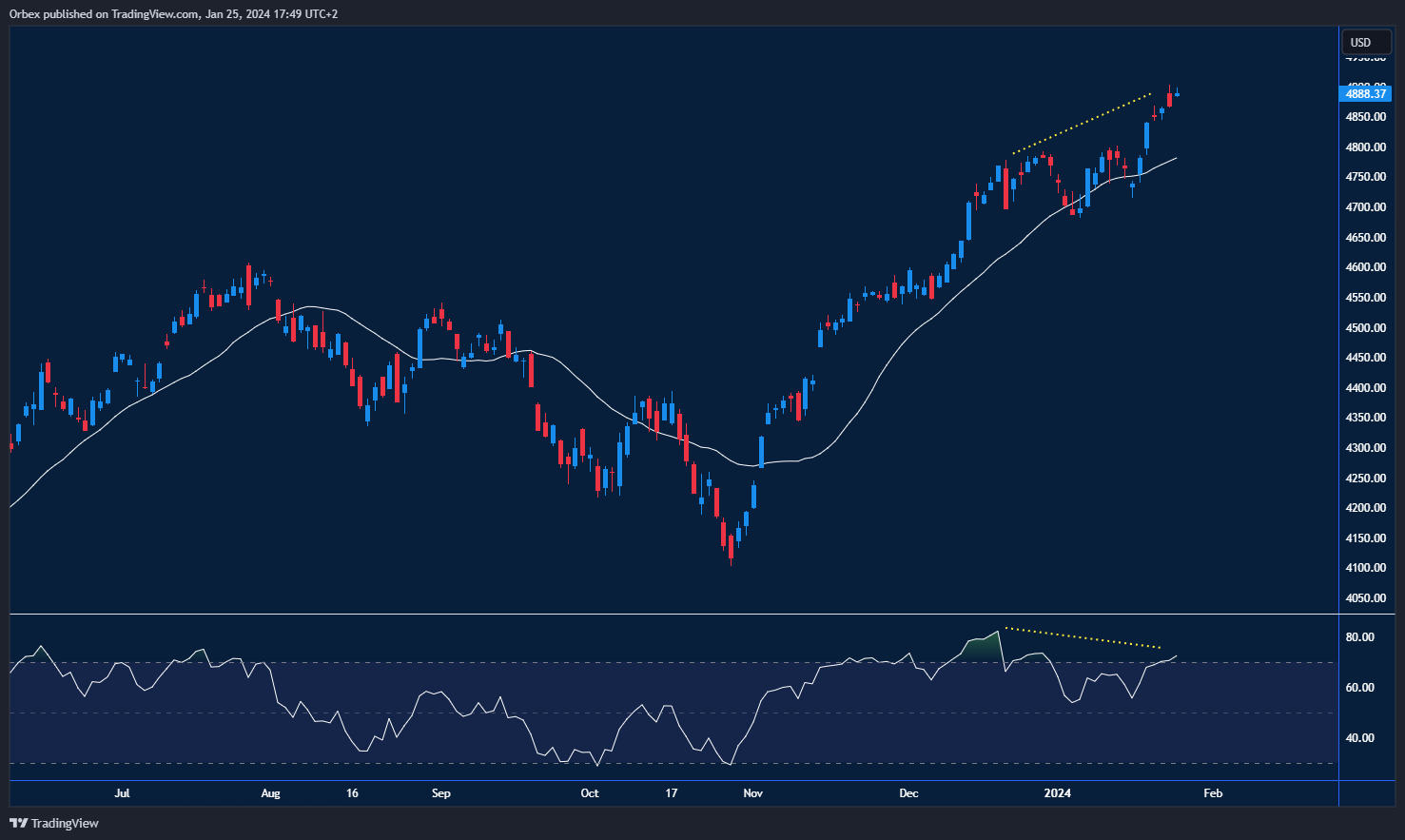
Task: Open the USD currency selector
Action: point(1366,42)
